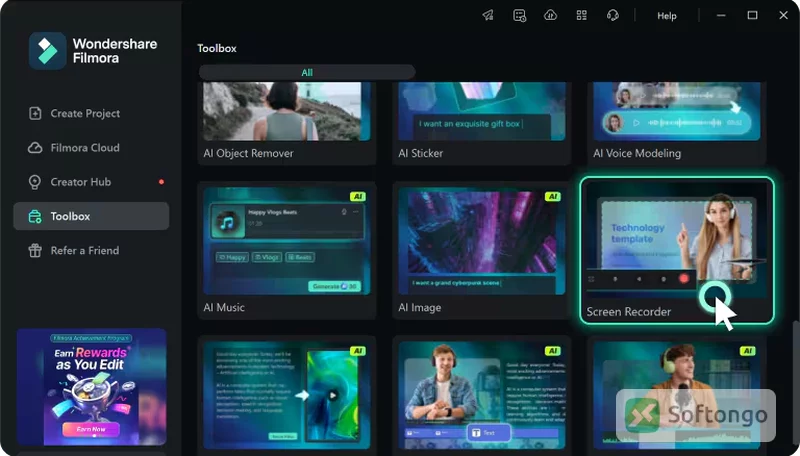Screen dimensions: 800x456
Task: Click the cloud download icon
Action: pos(551,15)
